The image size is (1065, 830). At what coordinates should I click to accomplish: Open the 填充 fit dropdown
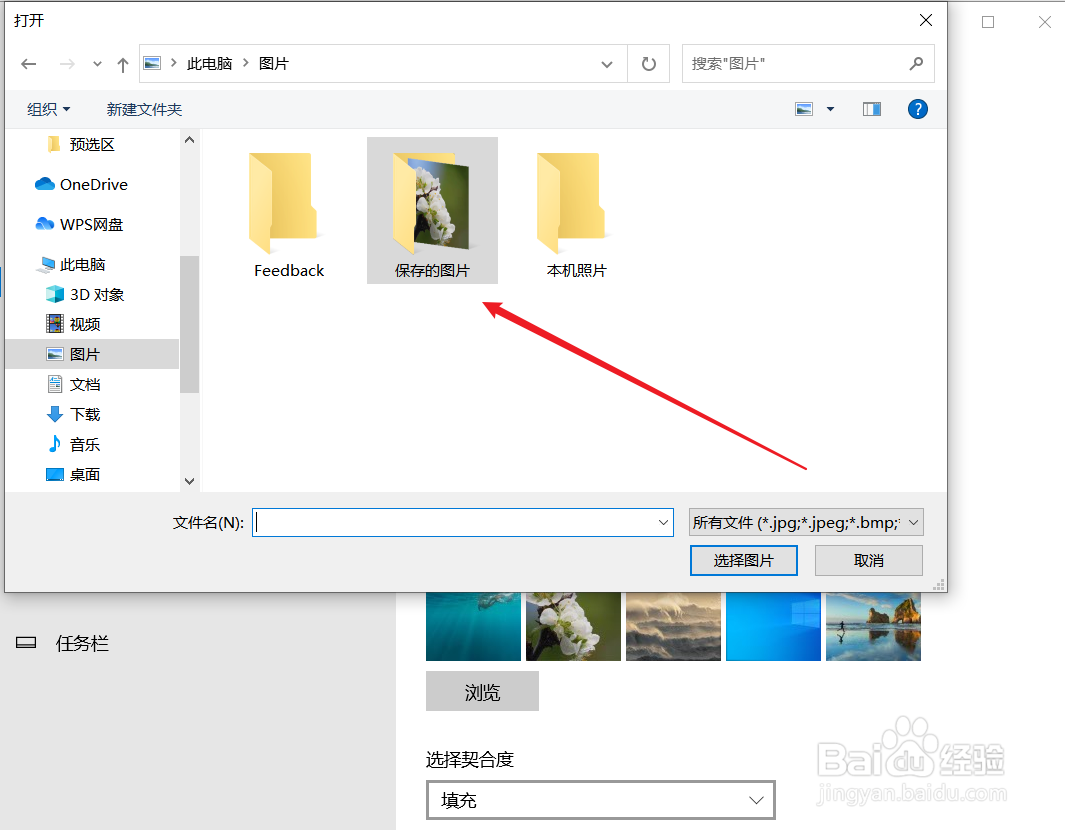coord(600,800)
